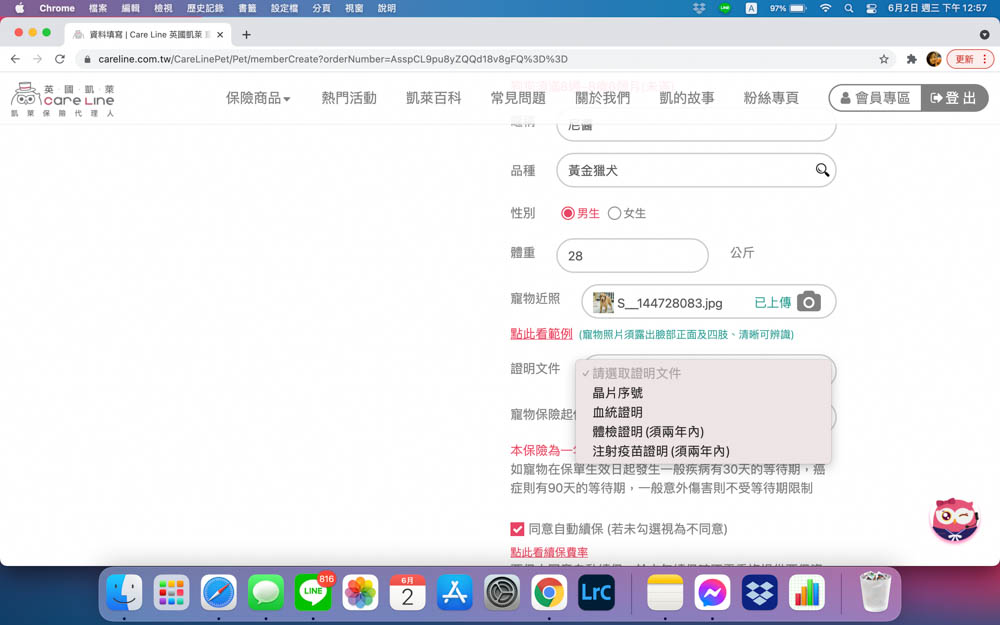
Task: Open LINE from the Dock
Action: pyautogui.click(x=313, y=593)
